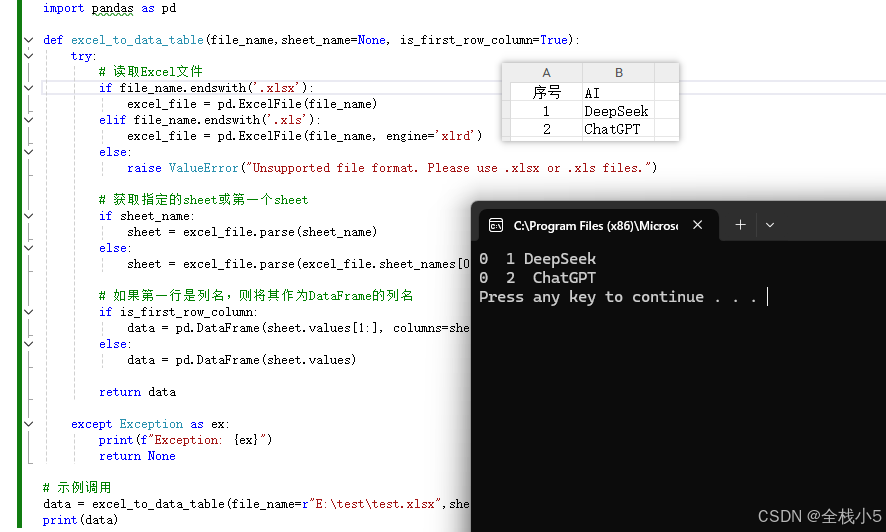Click the 'return None' statement
The height and width of the screenshot is (532, 886).
(137, 456)
